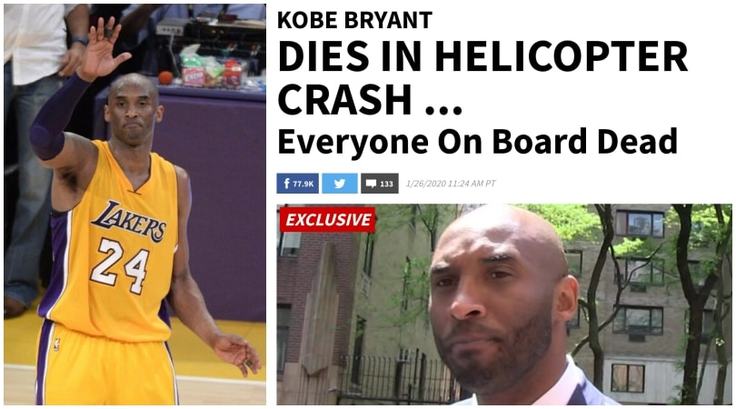This screenshot has height=409, width=736.
Task: Open comments using the speech bubble icon
Action: tap(371, 184)
